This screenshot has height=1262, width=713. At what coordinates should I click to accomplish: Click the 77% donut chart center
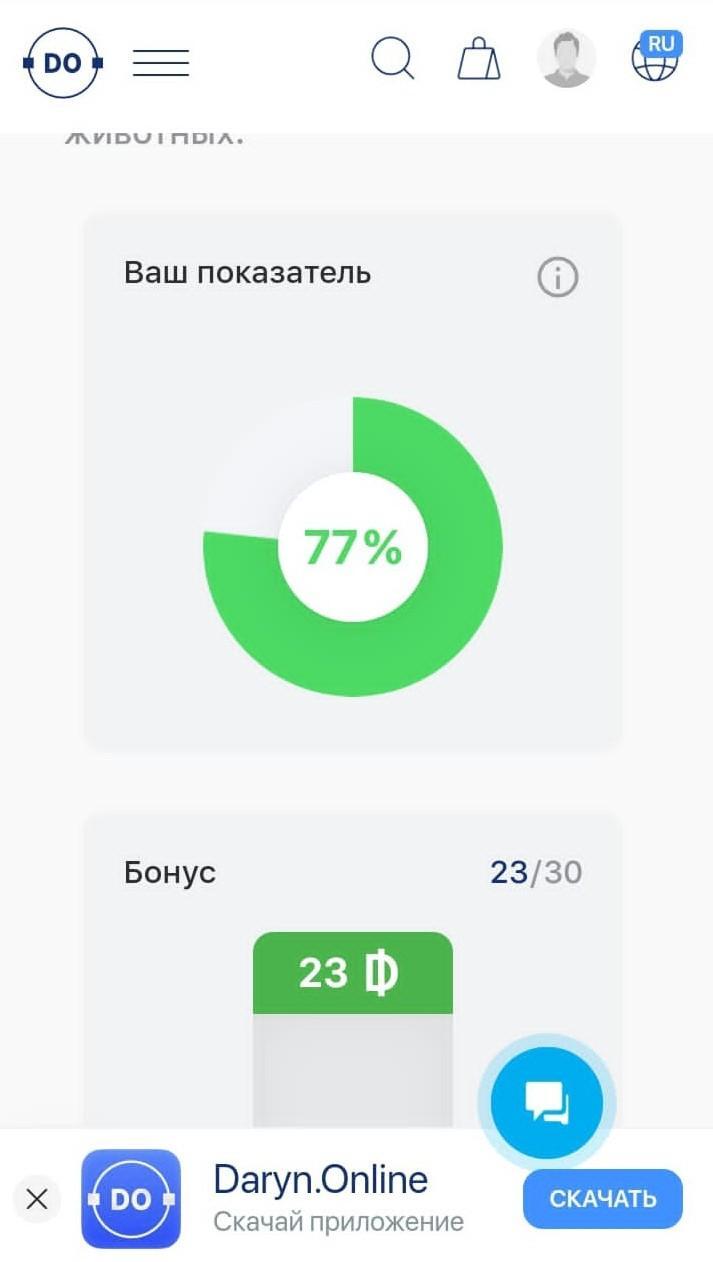coord(353,547)
